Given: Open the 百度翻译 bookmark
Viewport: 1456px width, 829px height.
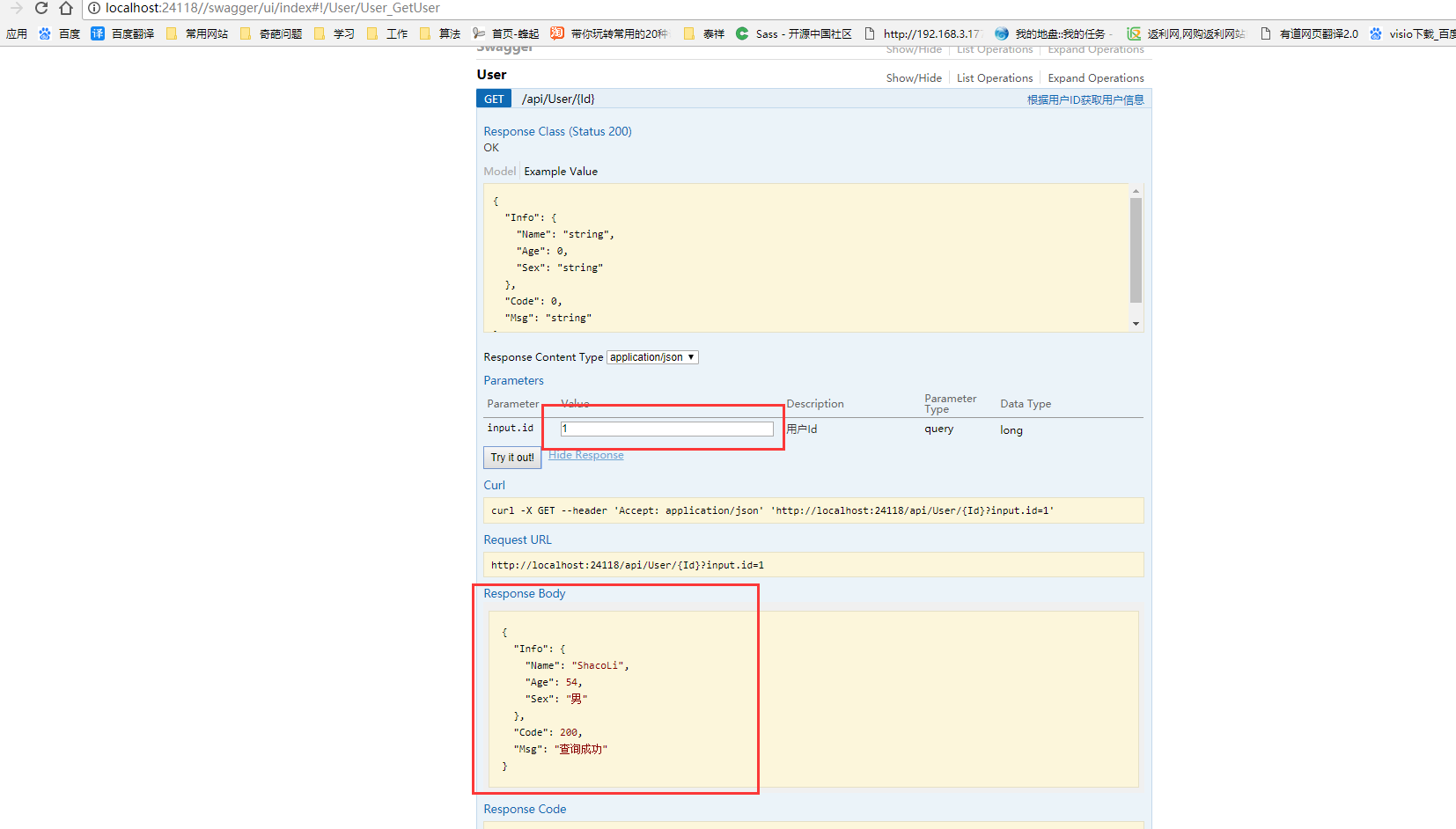Looking at the screenshot, I should pos(122,33).
